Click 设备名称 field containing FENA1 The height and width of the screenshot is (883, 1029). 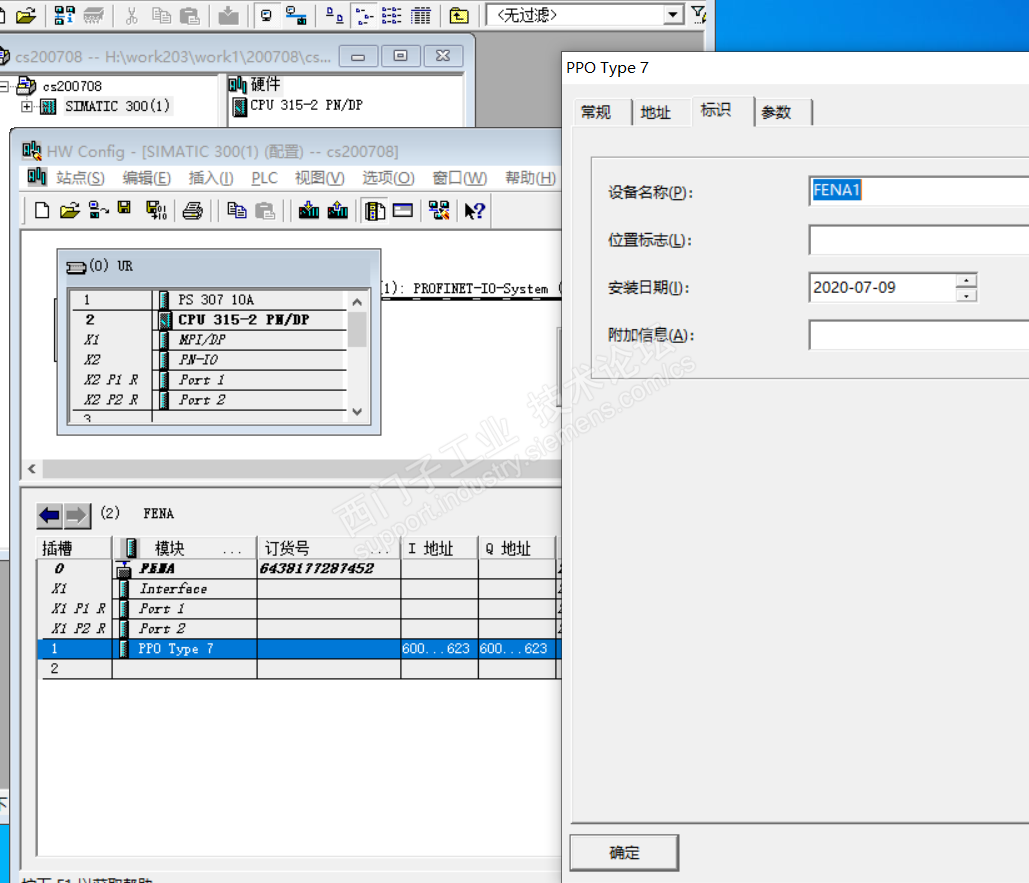point(919,191)
